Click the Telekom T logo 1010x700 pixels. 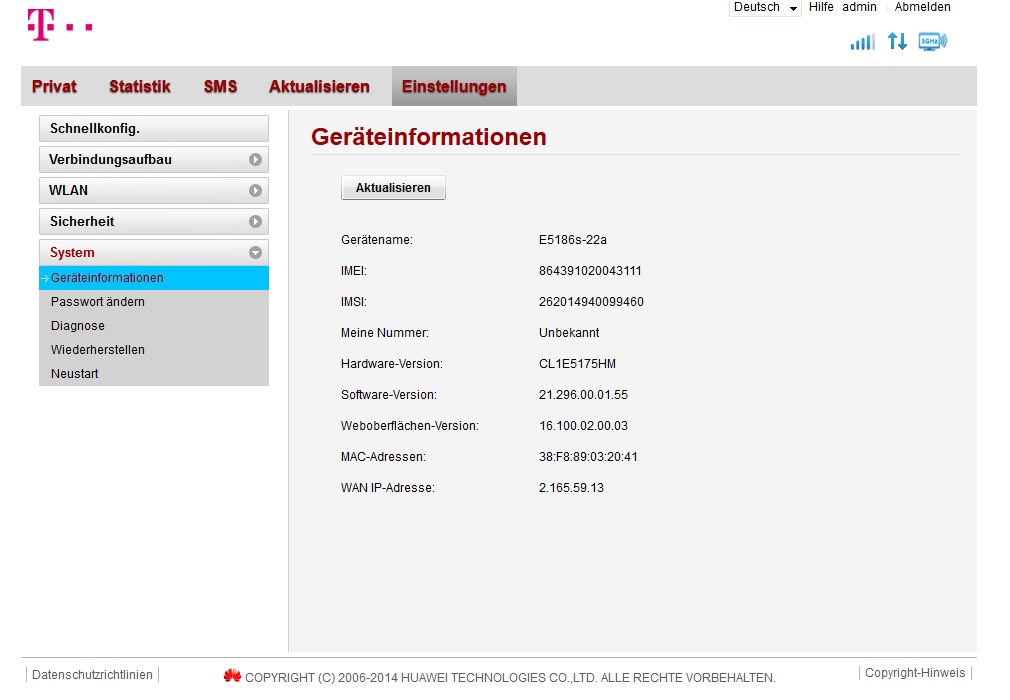59,24
